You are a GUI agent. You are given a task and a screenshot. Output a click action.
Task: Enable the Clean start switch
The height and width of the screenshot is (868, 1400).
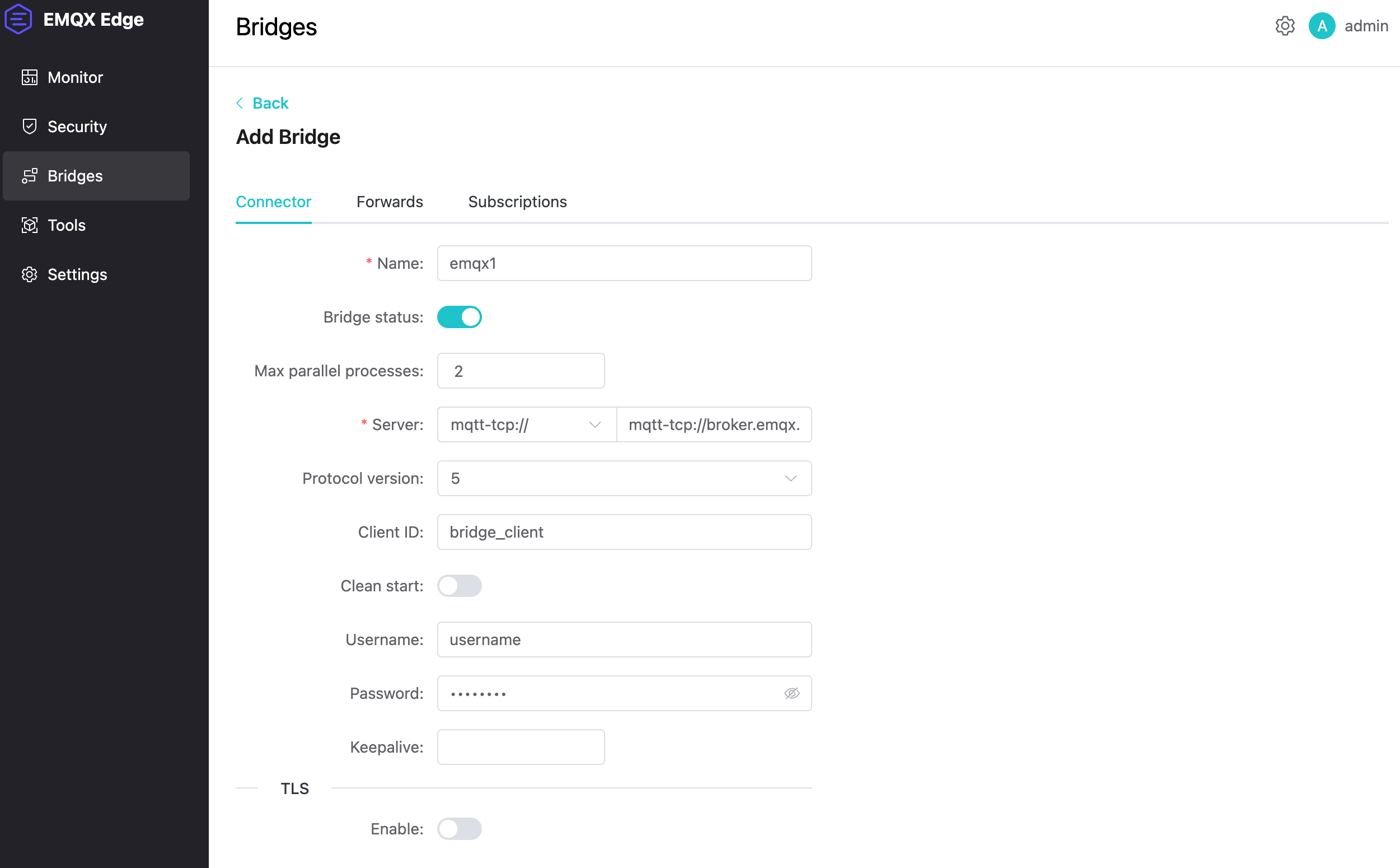point(459,586)
